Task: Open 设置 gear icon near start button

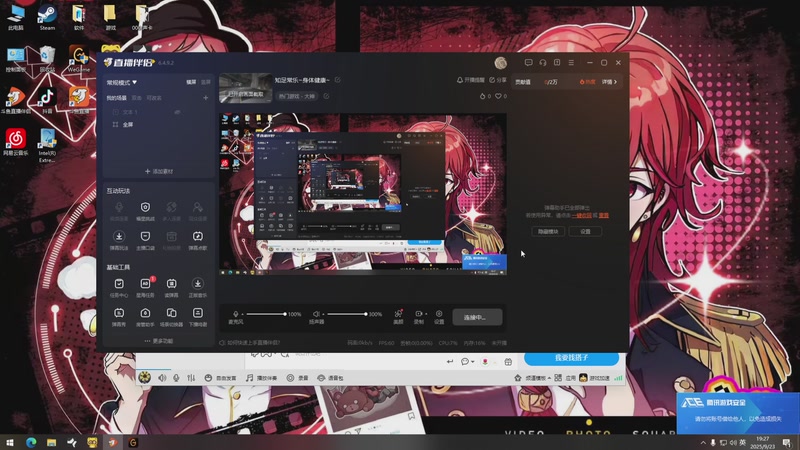Action: point(439,316)
